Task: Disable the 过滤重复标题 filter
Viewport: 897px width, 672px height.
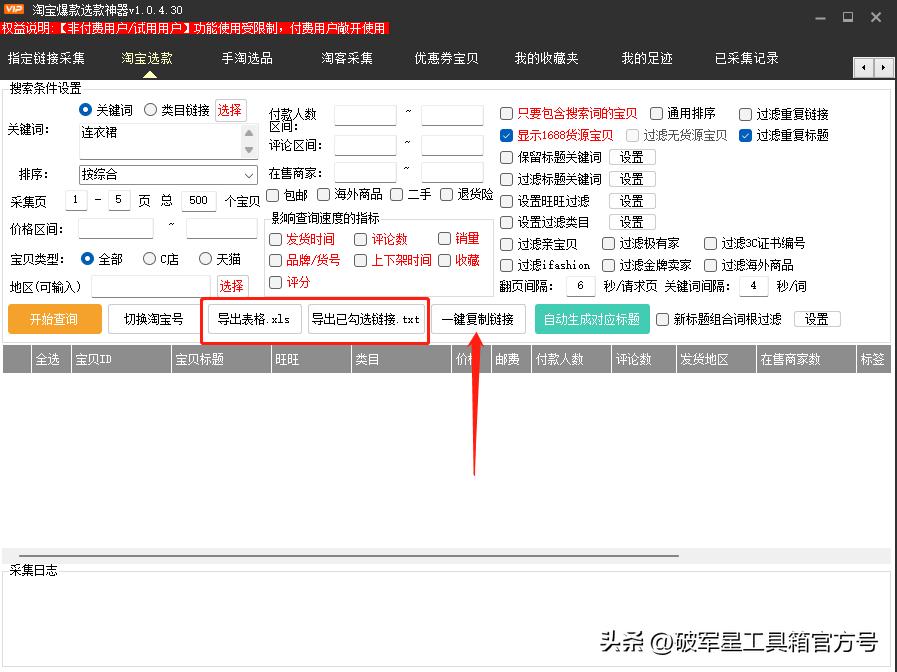Action: pos(746,135)
